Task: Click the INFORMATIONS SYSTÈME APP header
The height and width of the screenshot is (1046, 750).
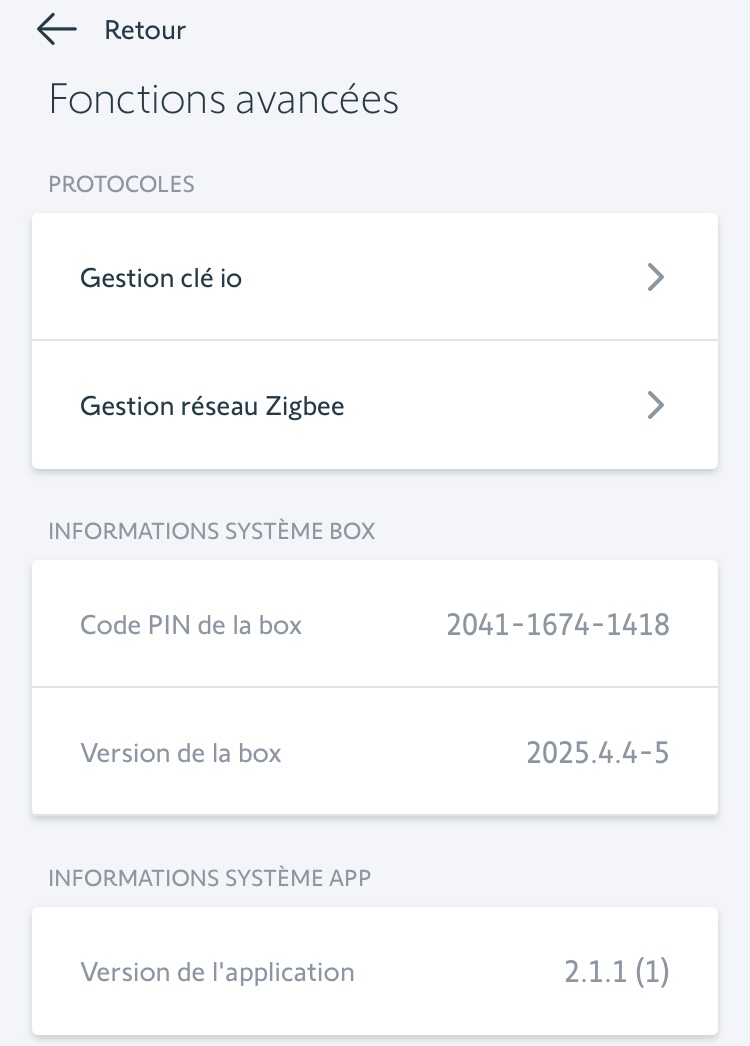Action: (210, 878)
